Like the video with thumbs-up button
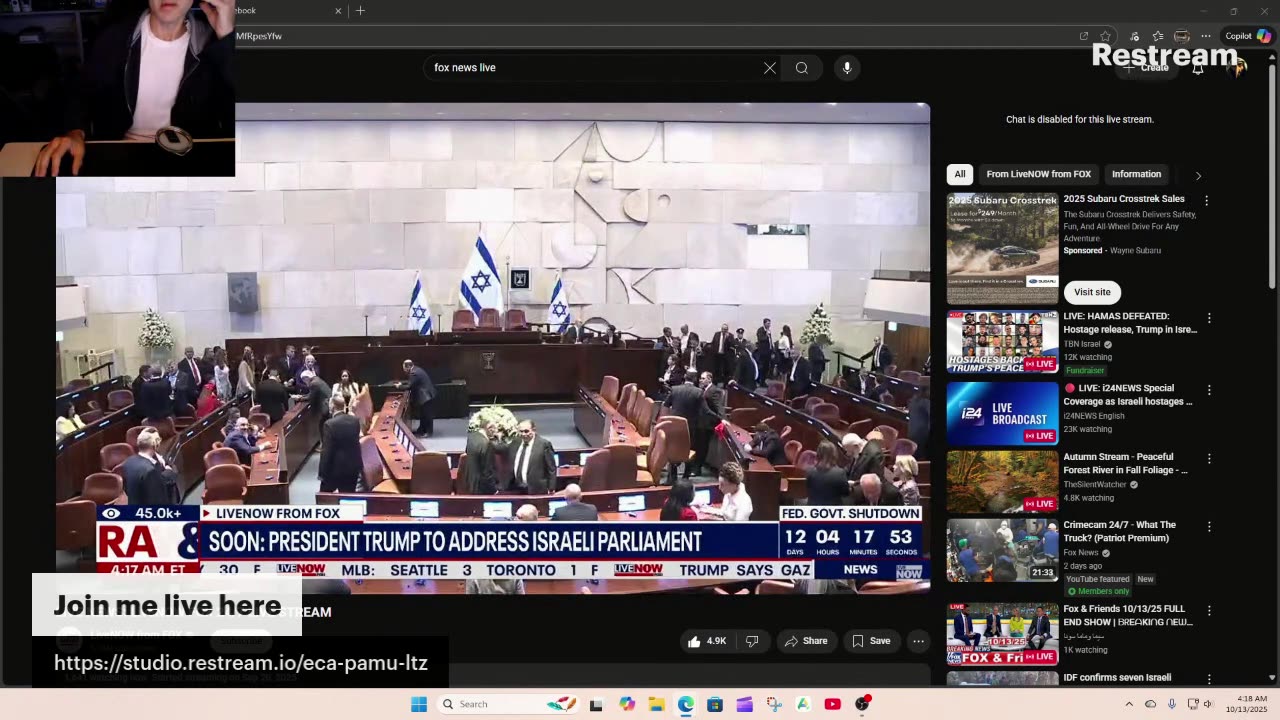This screenshot has width=1280, height=720. point(707,641)
